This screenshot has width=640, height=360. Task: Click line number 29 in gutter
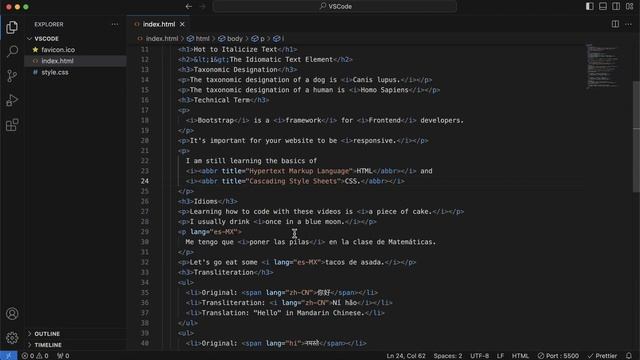pos(145,232)
